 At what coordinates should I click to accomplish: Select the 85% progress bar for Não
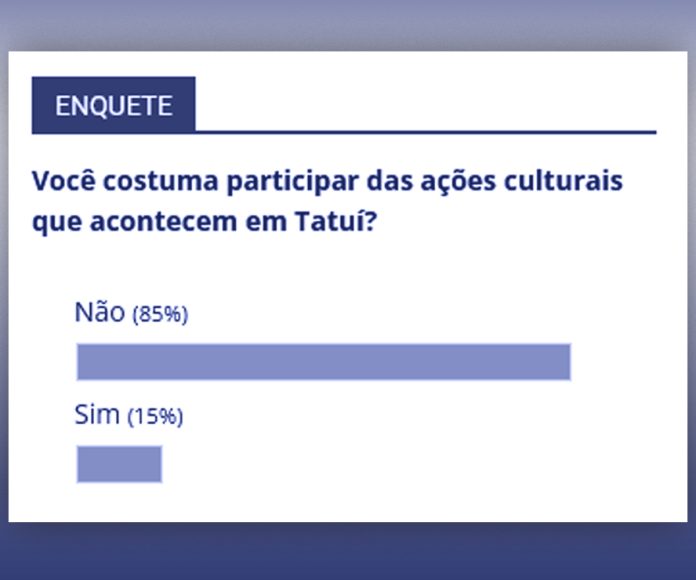[x=323, y=362]
